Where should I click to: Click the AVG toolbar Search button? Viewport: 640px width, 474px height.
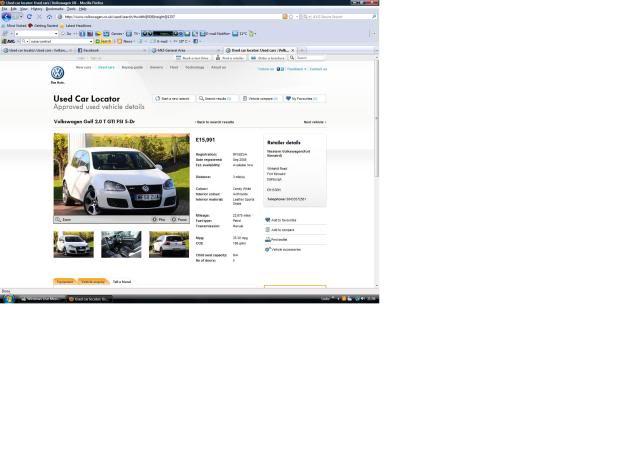click(104, 41)
